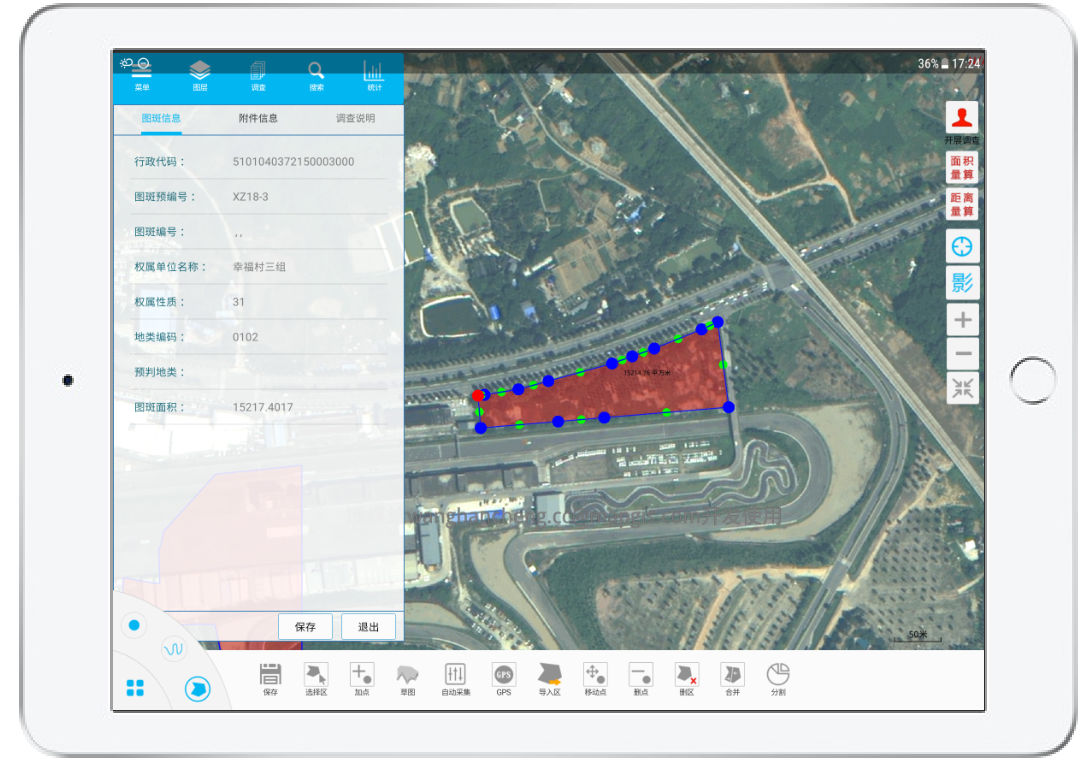Activate the GPS tool in bottom toolbar
The height and width of the screenshot is (776, 1087).
[503, 678]
